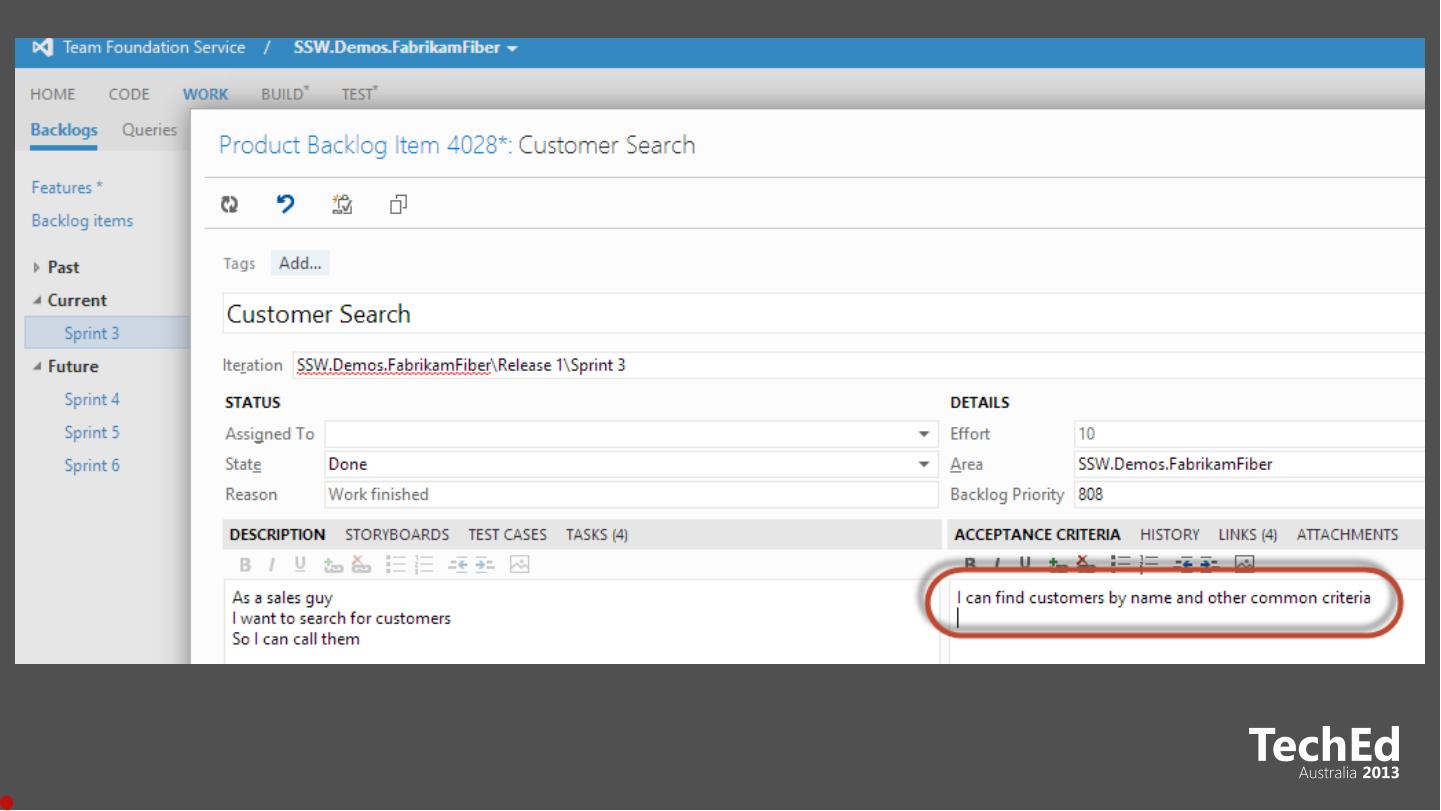1441x811 pixels.
Task: Open the SSW.Demos.FabrikamFiber project dropdown
Action: (405, 47)
